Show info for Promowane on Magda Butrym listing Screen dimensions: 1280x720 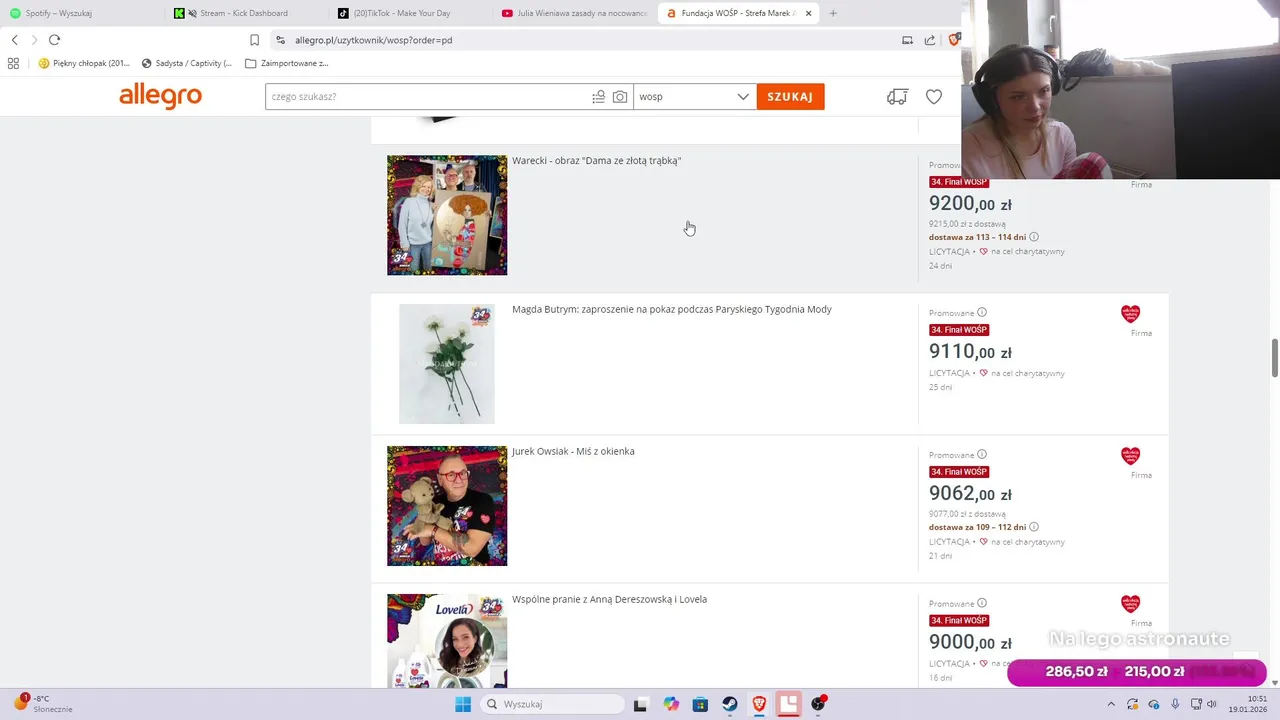click(x=981, y=313)
